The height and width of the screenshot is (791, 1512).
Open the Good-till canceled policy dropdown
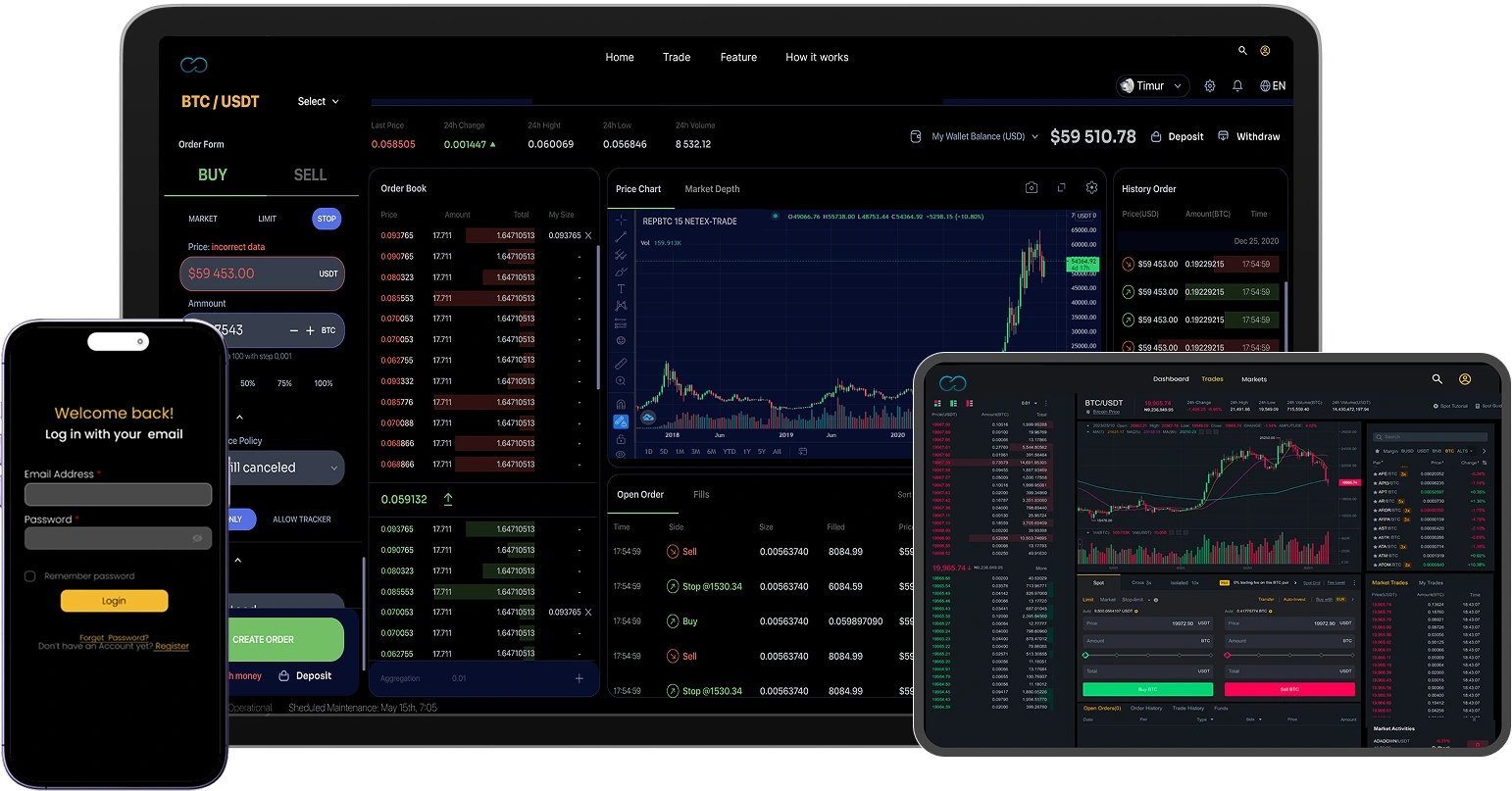point(284,468)
